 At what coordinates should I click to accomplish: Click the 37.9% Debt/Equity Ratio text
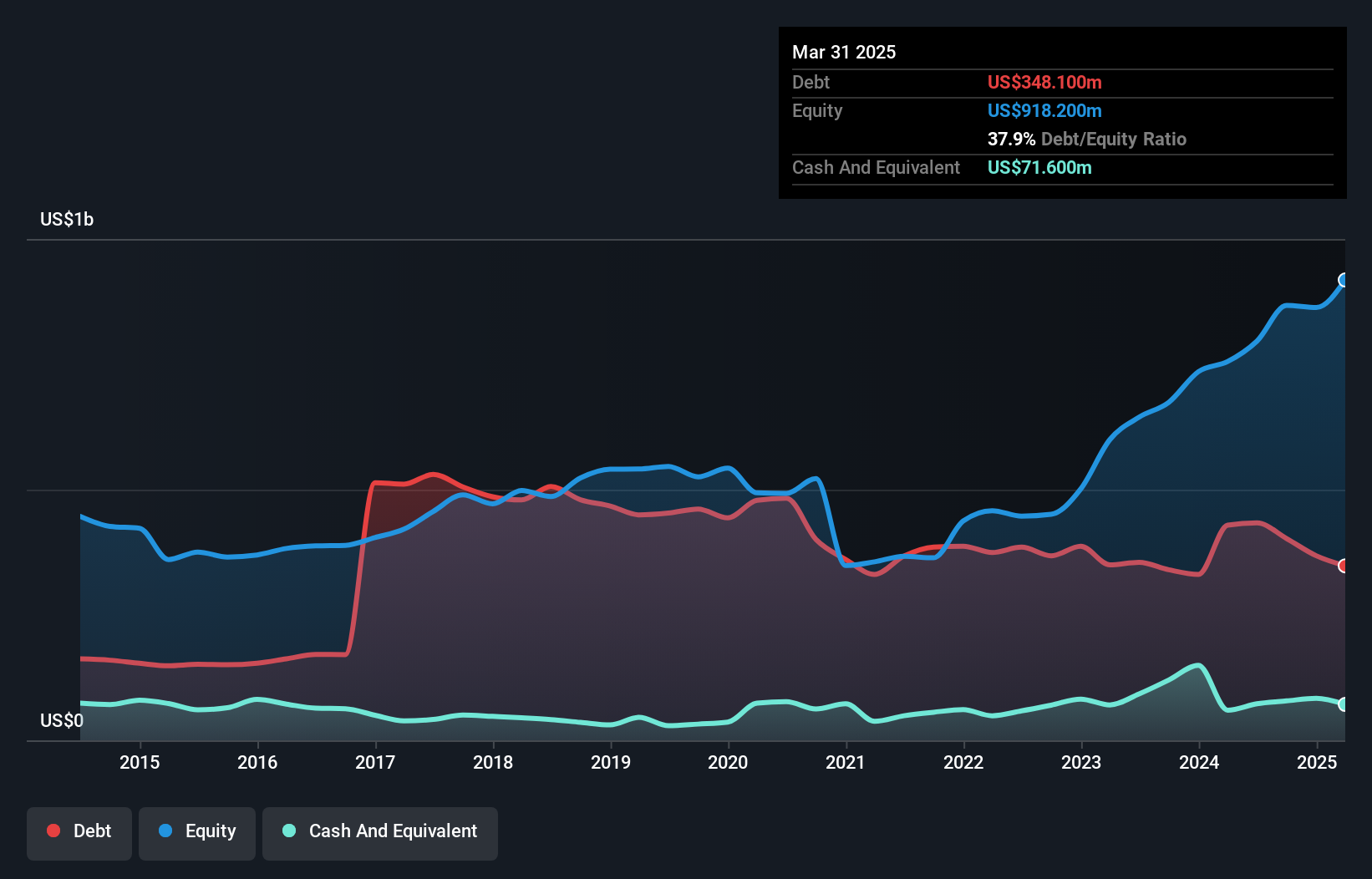pos(1087,139)
